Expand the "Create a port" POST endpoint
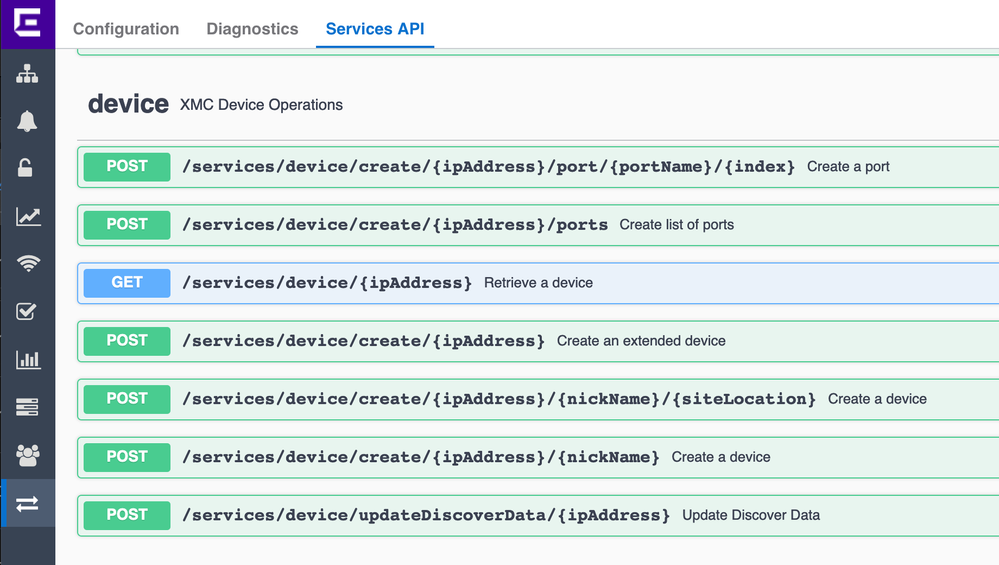 [x=488, y=167]
